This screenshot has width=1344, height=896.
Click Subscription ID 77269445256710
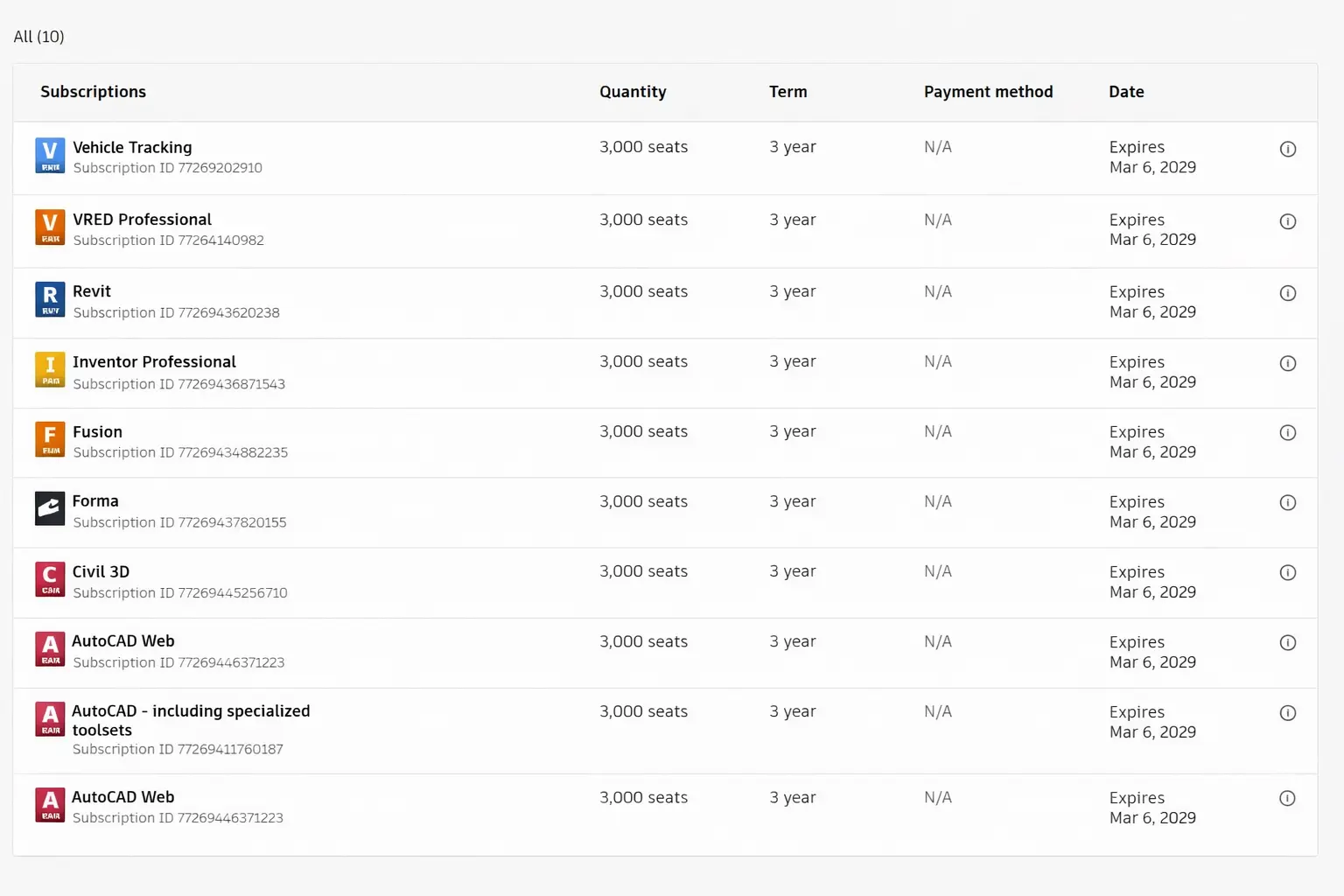[x=180, y=592]
